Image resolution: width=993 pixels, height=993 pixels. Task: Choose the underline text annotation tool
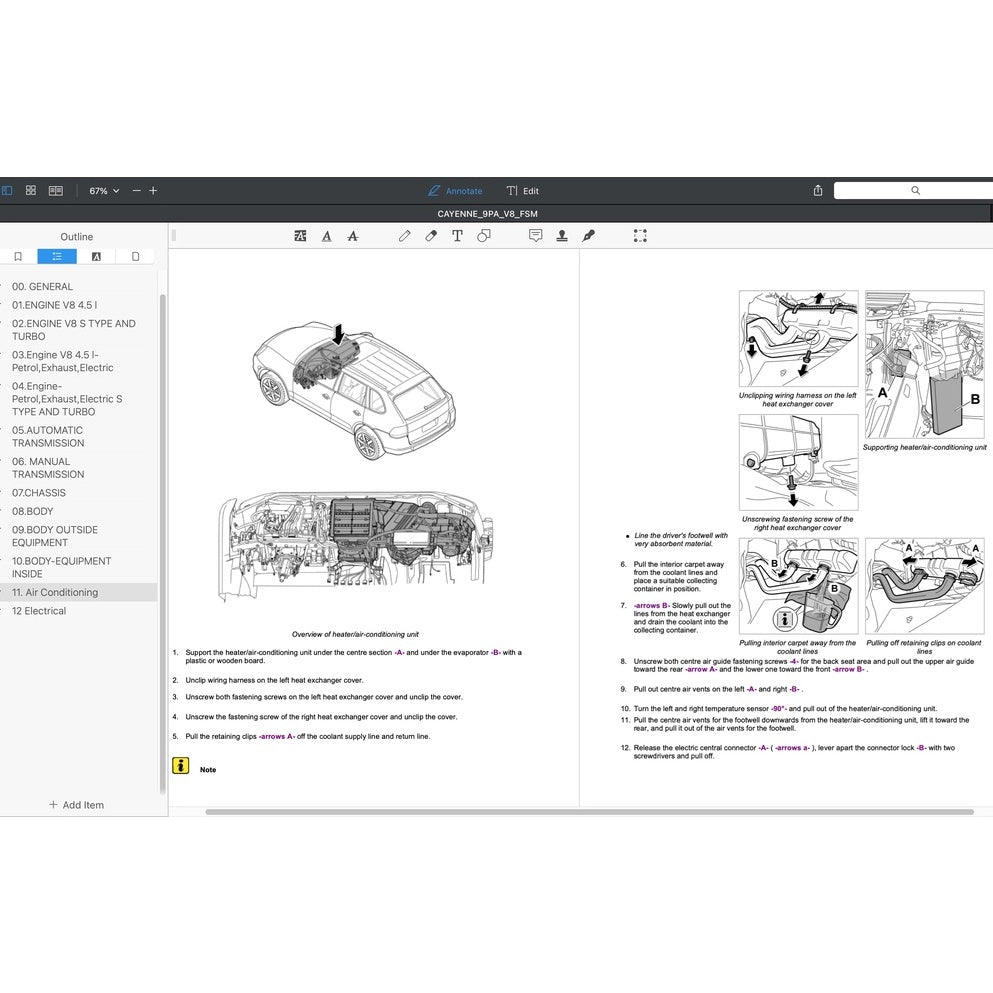(x=326, y=236)
